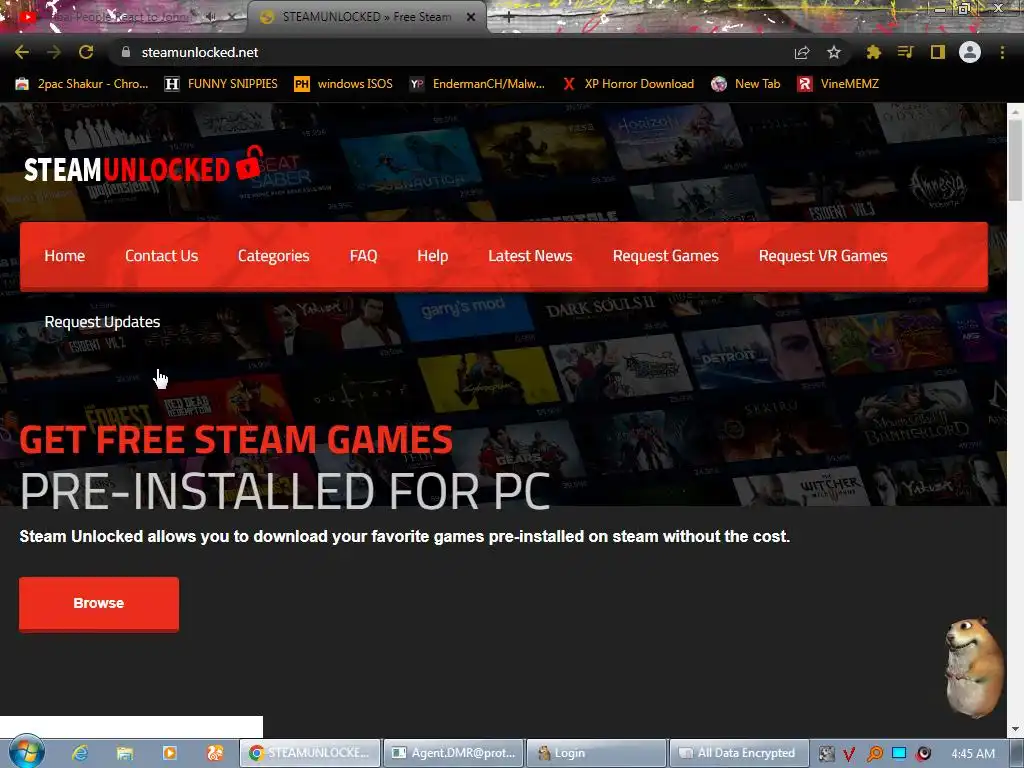
Task: Open Contact Us page
Action: (x=161, y=256)
